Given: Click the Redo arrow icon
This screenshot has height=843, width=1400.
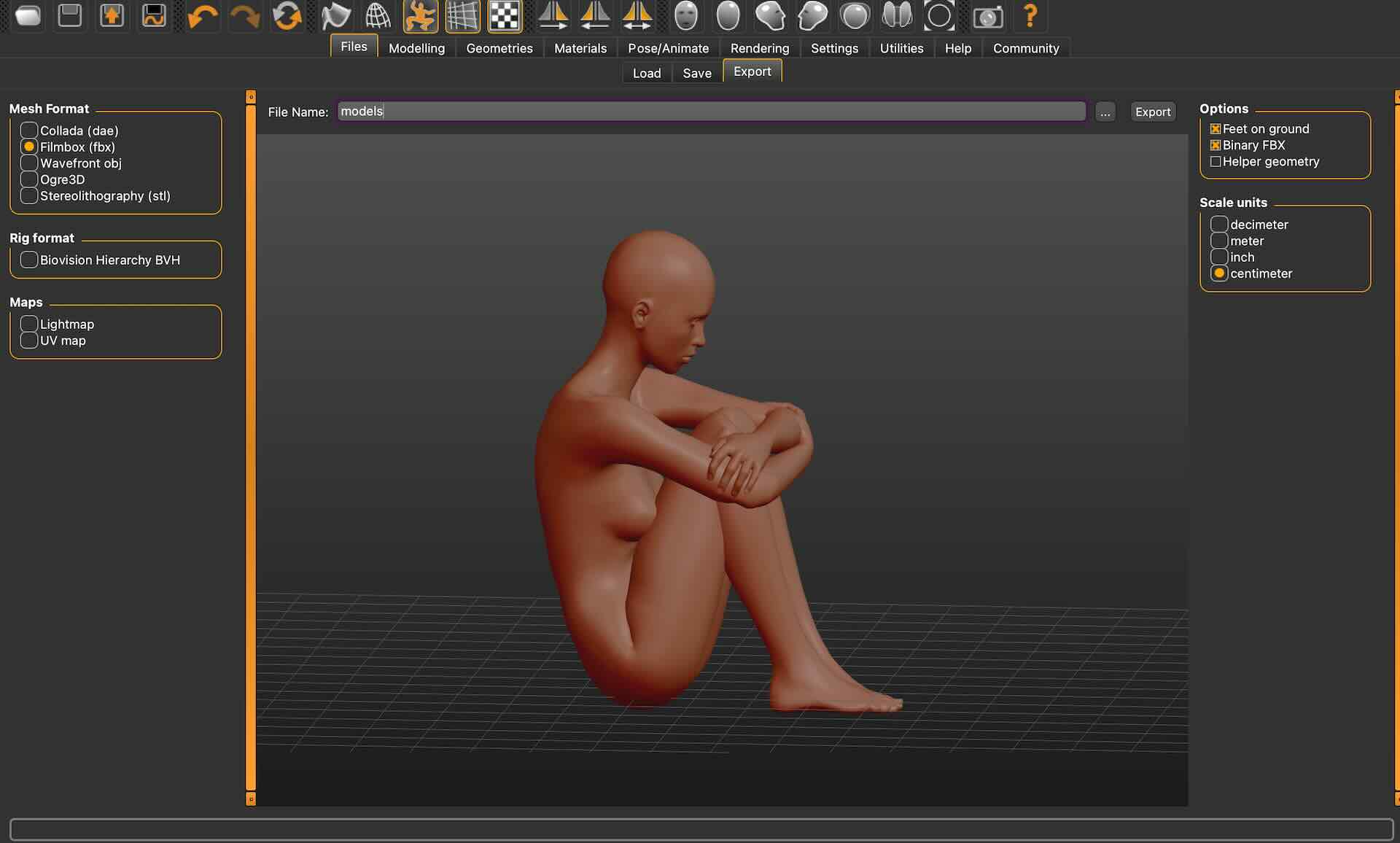Looking at the screenshot, I should (x=244, y=16).
